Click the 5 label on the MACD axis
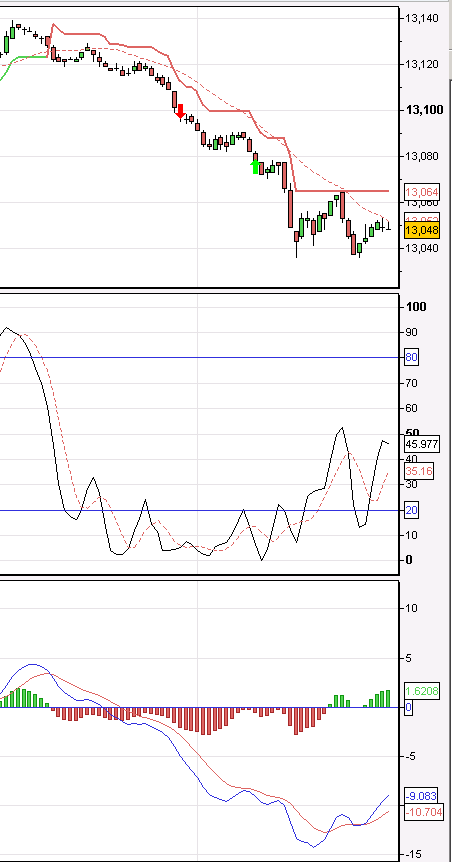Screen dimensions: 452x862 pos(409,658)
